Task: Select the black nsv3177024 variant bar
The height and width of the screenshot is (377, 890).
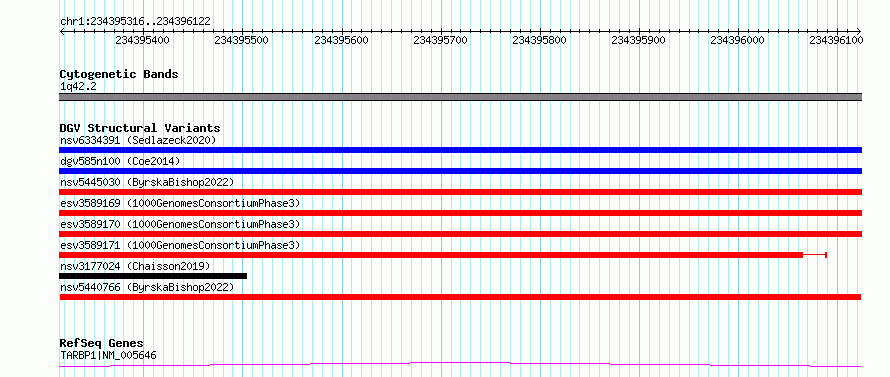Action: 153,276
